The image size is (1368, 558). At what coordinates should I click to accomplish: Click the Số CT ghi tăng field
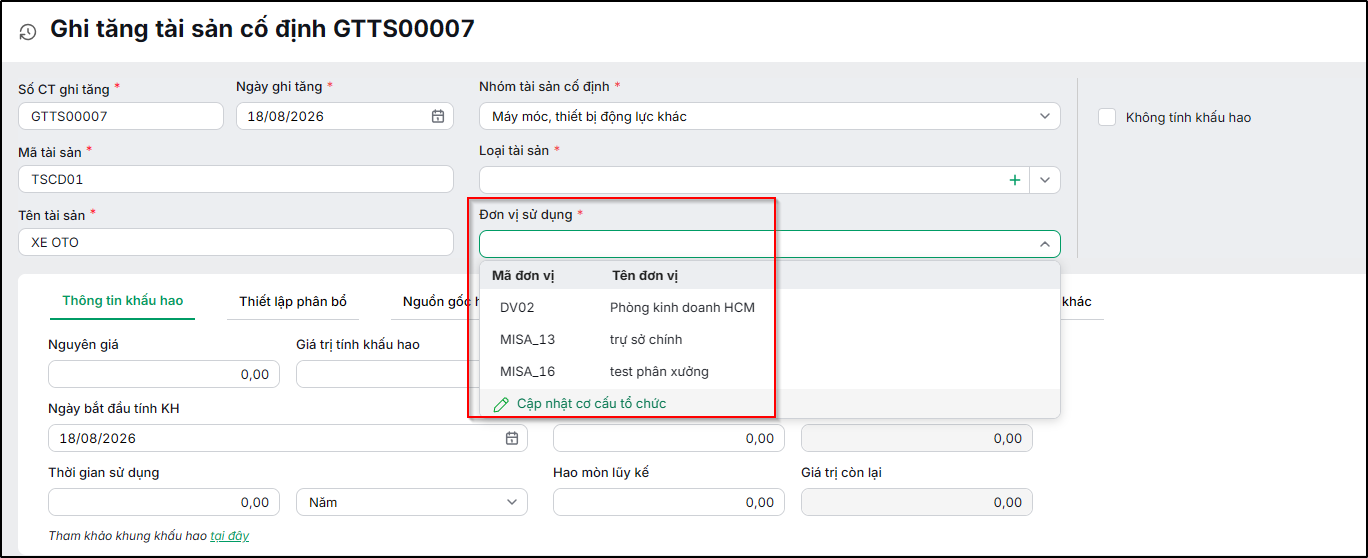tap(121, 116)
